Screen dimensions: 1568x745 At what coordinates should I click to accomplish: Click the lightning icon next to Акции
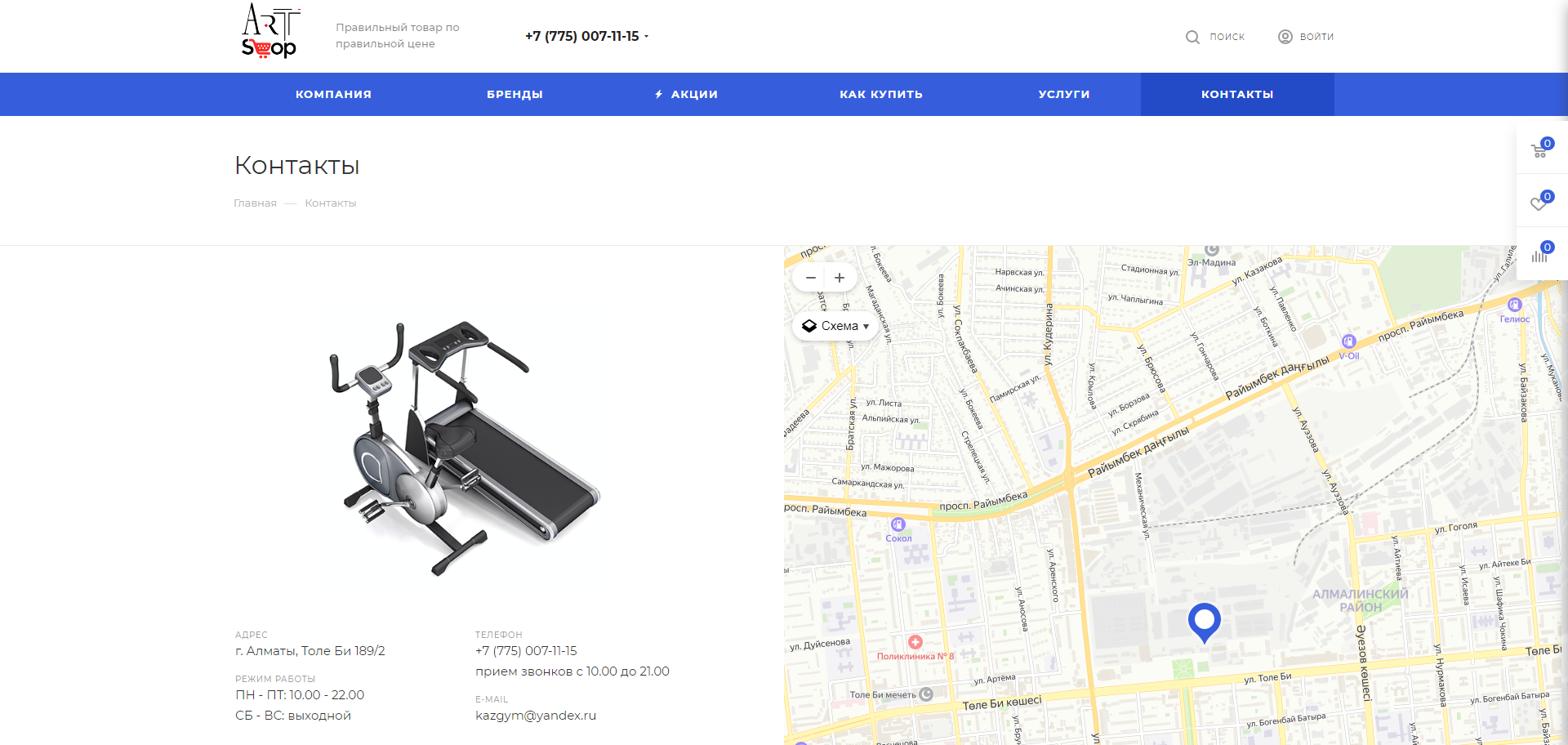click(x=658, y=95)
